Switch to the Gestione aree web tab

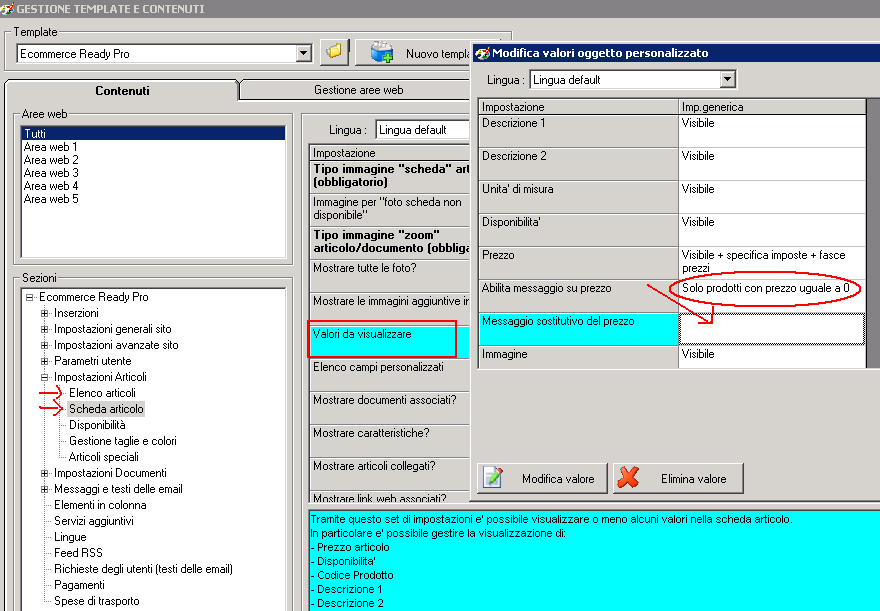pyautogui.click(x=358, y=90)
